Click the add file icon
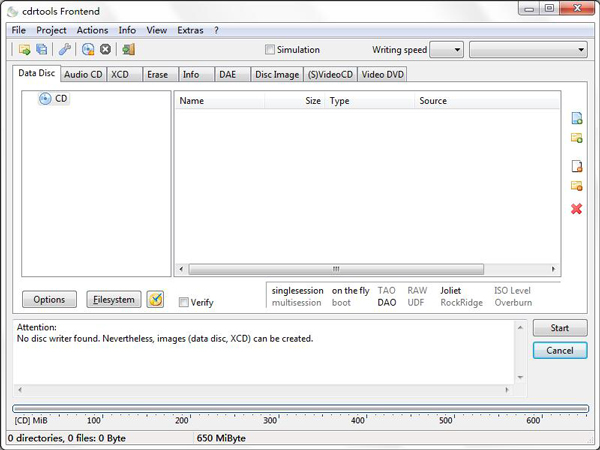Image resolution: width=600 pixels, height=450 pixels. click(577, 118)
